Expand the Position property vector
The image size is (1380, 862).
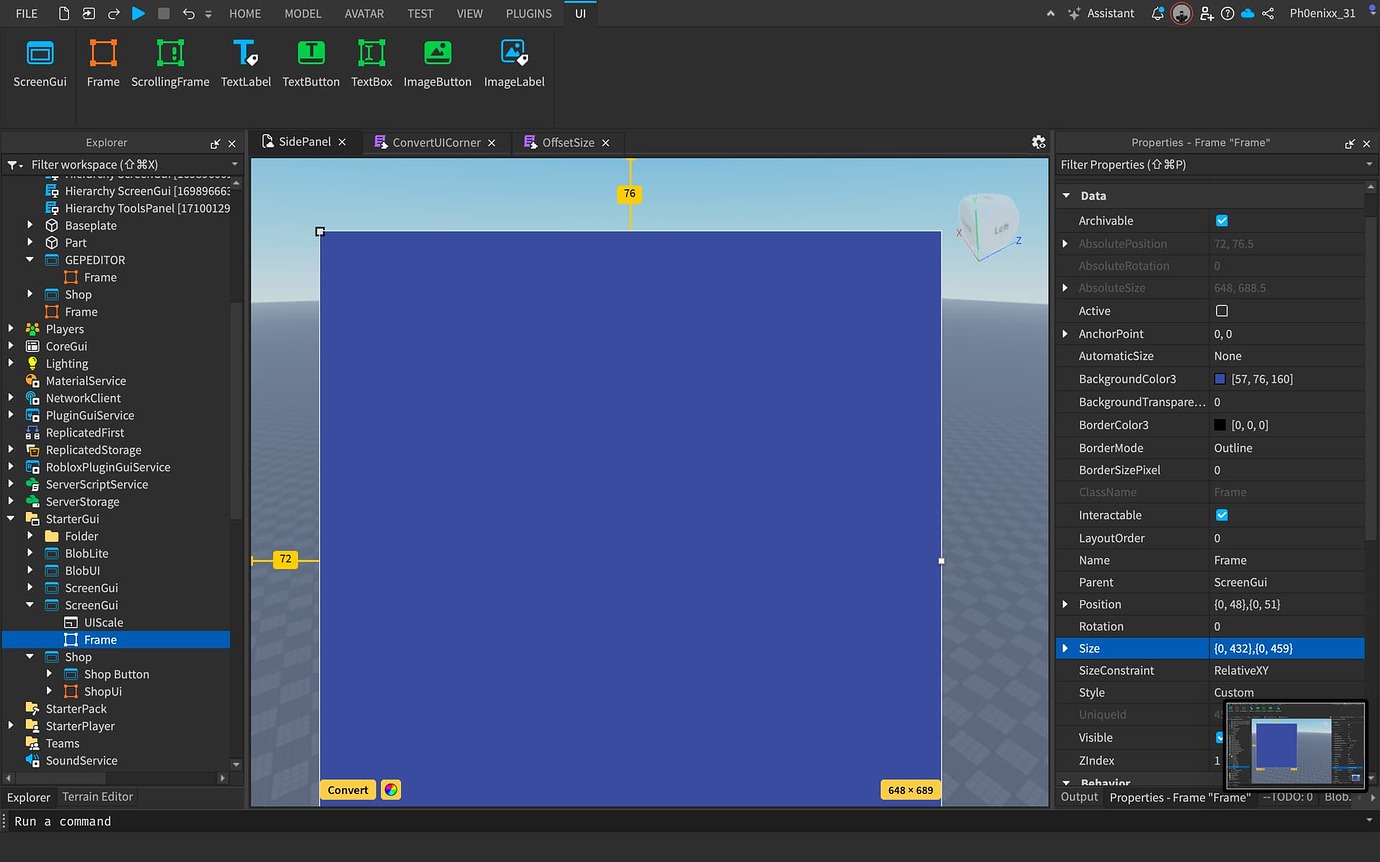click(x=1065, y=604)
